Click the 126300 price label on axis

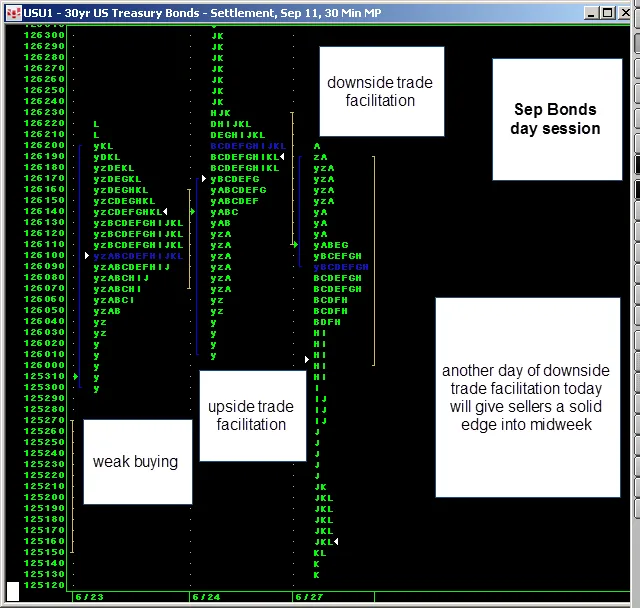(x=45, y=35)
